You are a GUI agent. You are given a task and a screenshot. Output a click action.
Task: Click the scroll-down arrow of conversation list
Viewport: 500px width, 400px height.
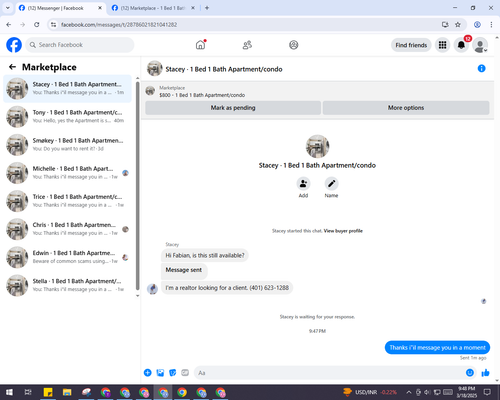(x=138, y=296)
